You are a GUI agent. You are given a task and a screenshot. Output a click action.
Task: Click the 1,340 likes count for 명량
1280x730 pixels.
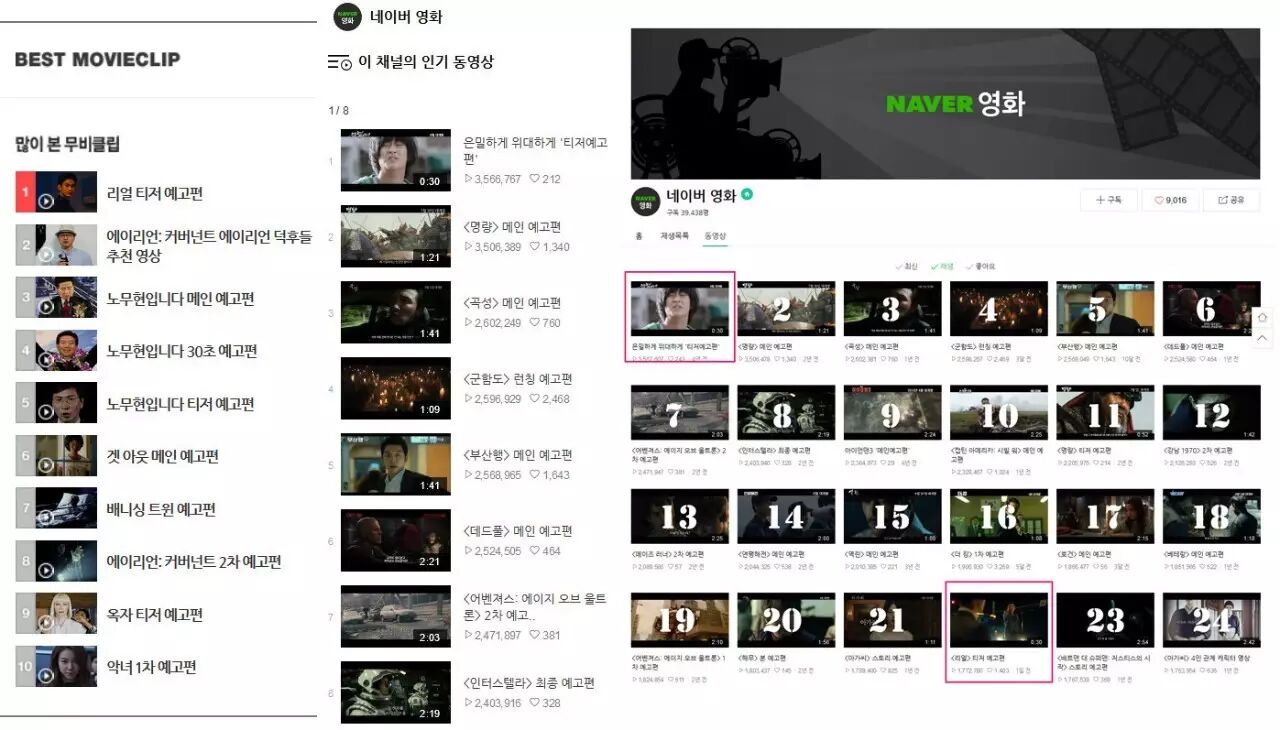554,247
